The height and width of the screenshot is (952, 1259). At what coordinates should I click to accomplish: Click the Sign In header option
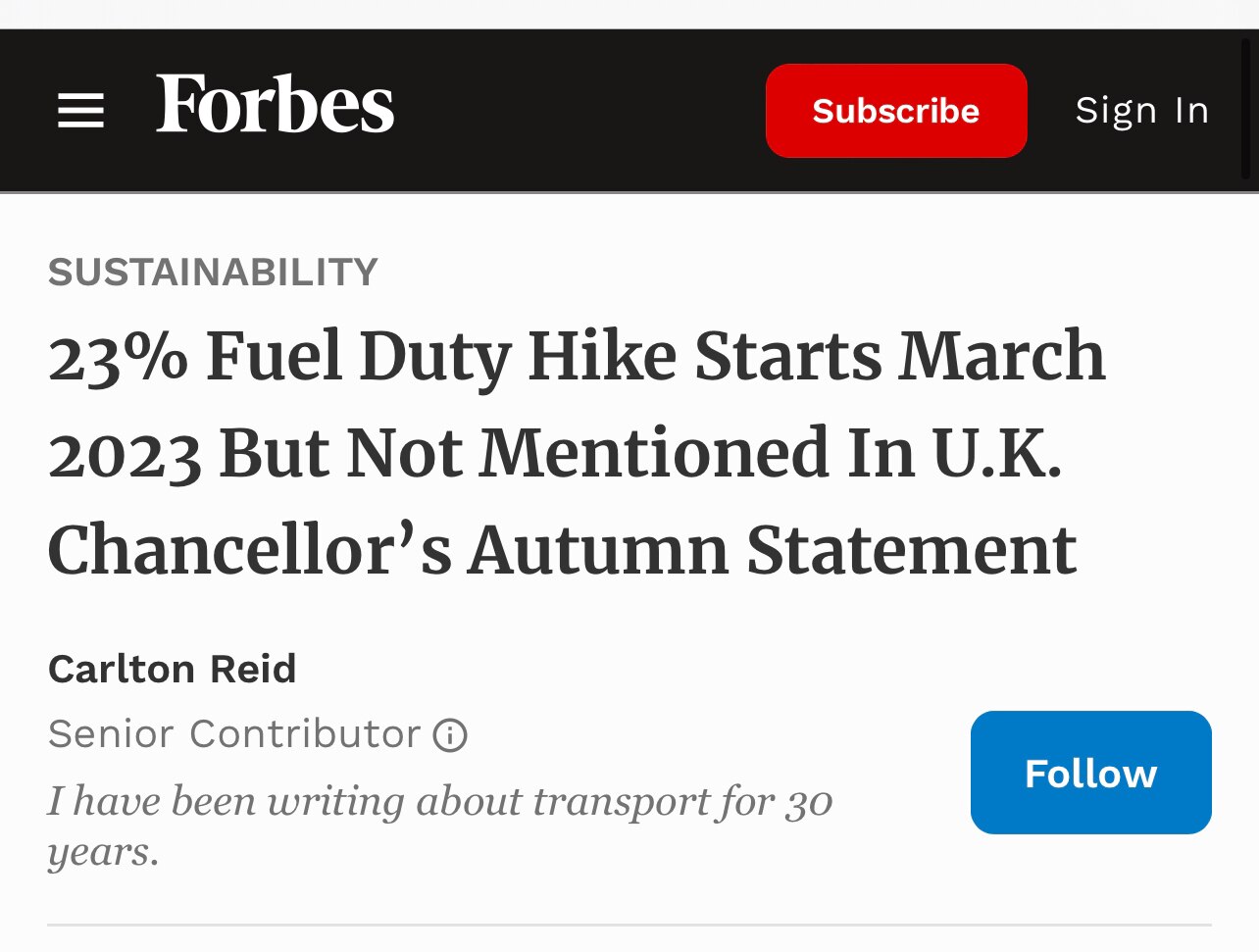click(1141, 111)
